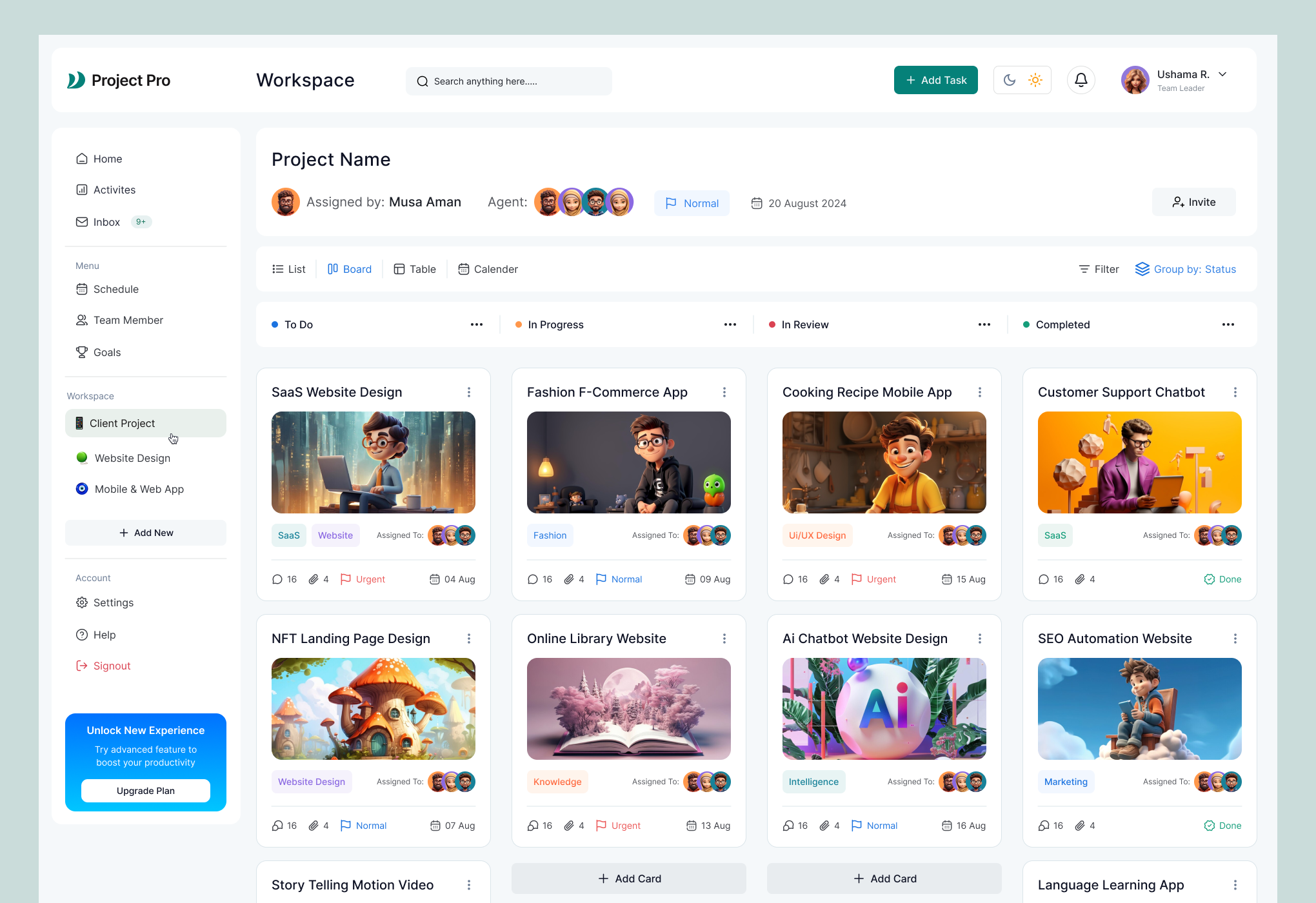
Task: Enable dark mode with the moon icon
Action: 1010,79
